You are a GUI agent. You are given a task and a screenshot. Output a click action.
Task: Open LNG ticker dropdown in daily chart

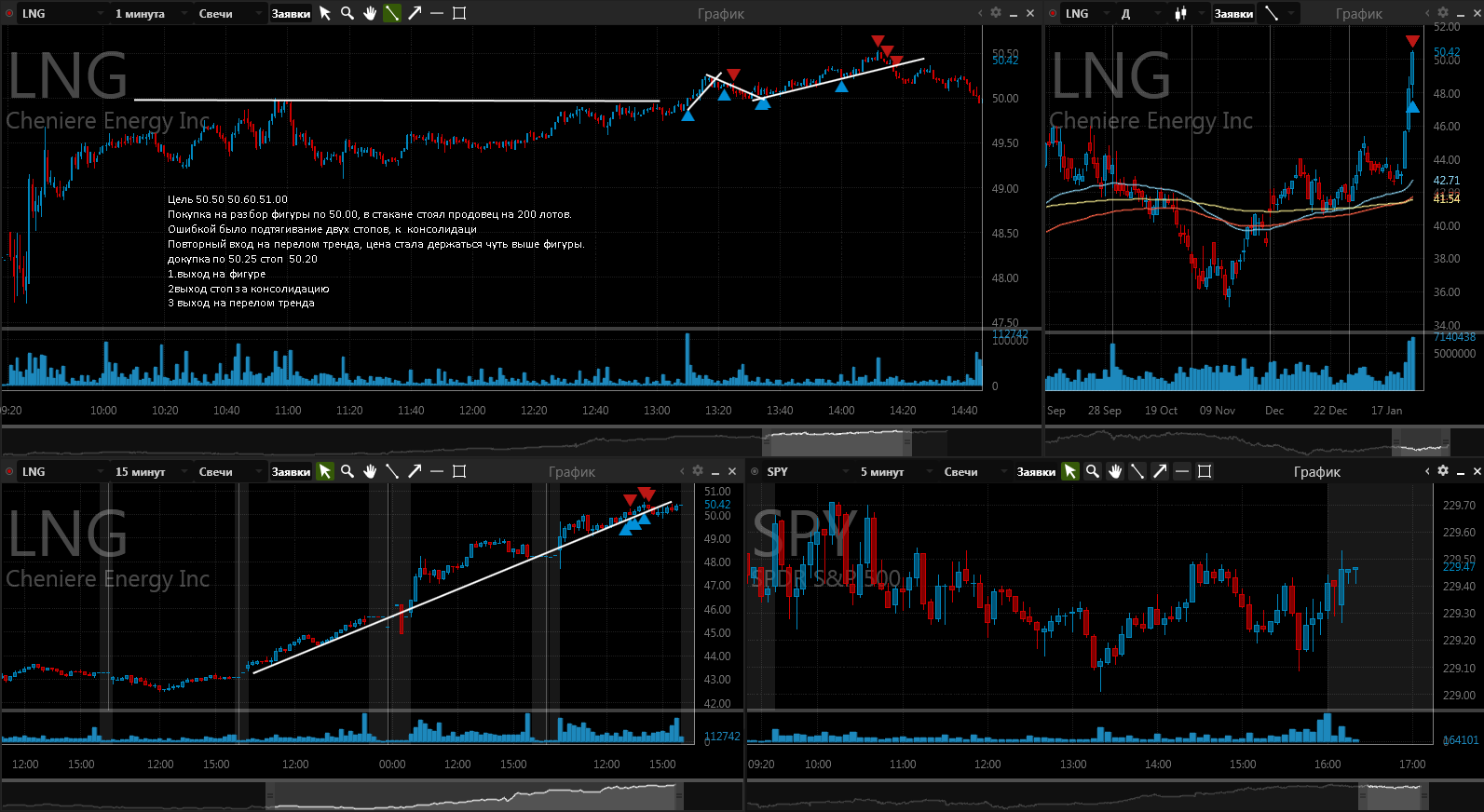[x=1088, y=14]
